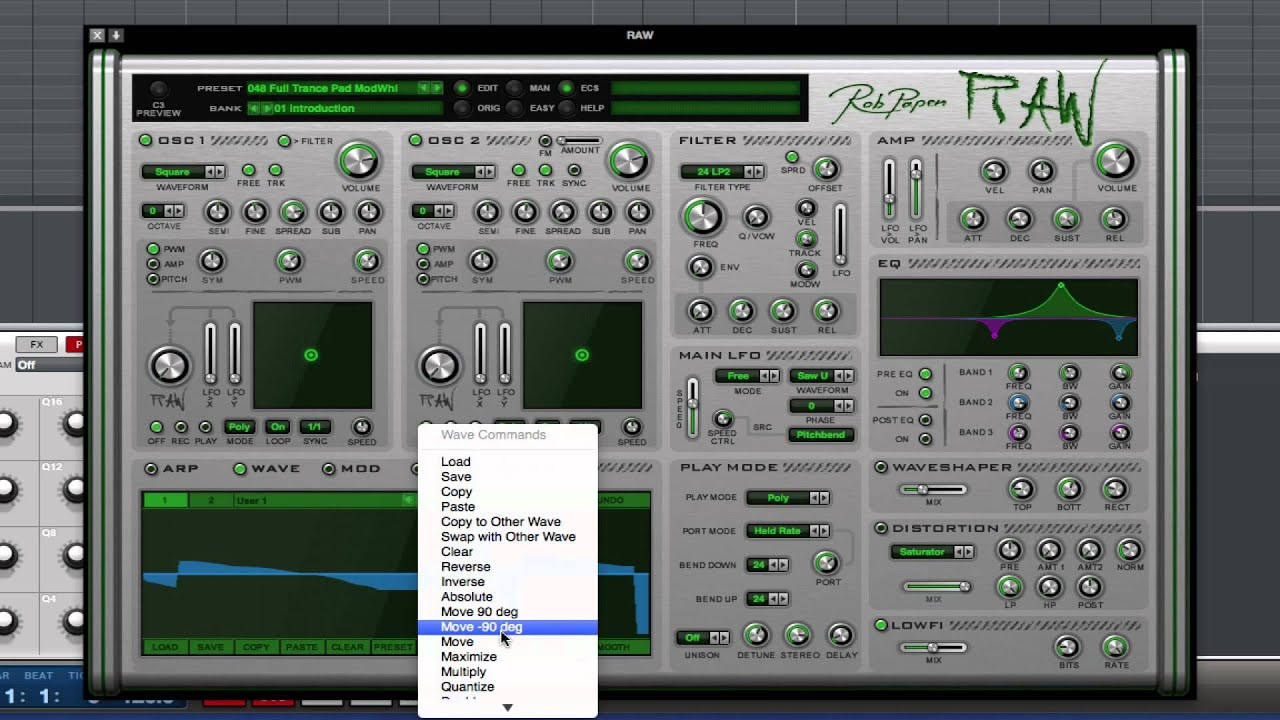1280x720 pixels.
Task: Toggle the Distortion power LED
Action: pos(881,528)
